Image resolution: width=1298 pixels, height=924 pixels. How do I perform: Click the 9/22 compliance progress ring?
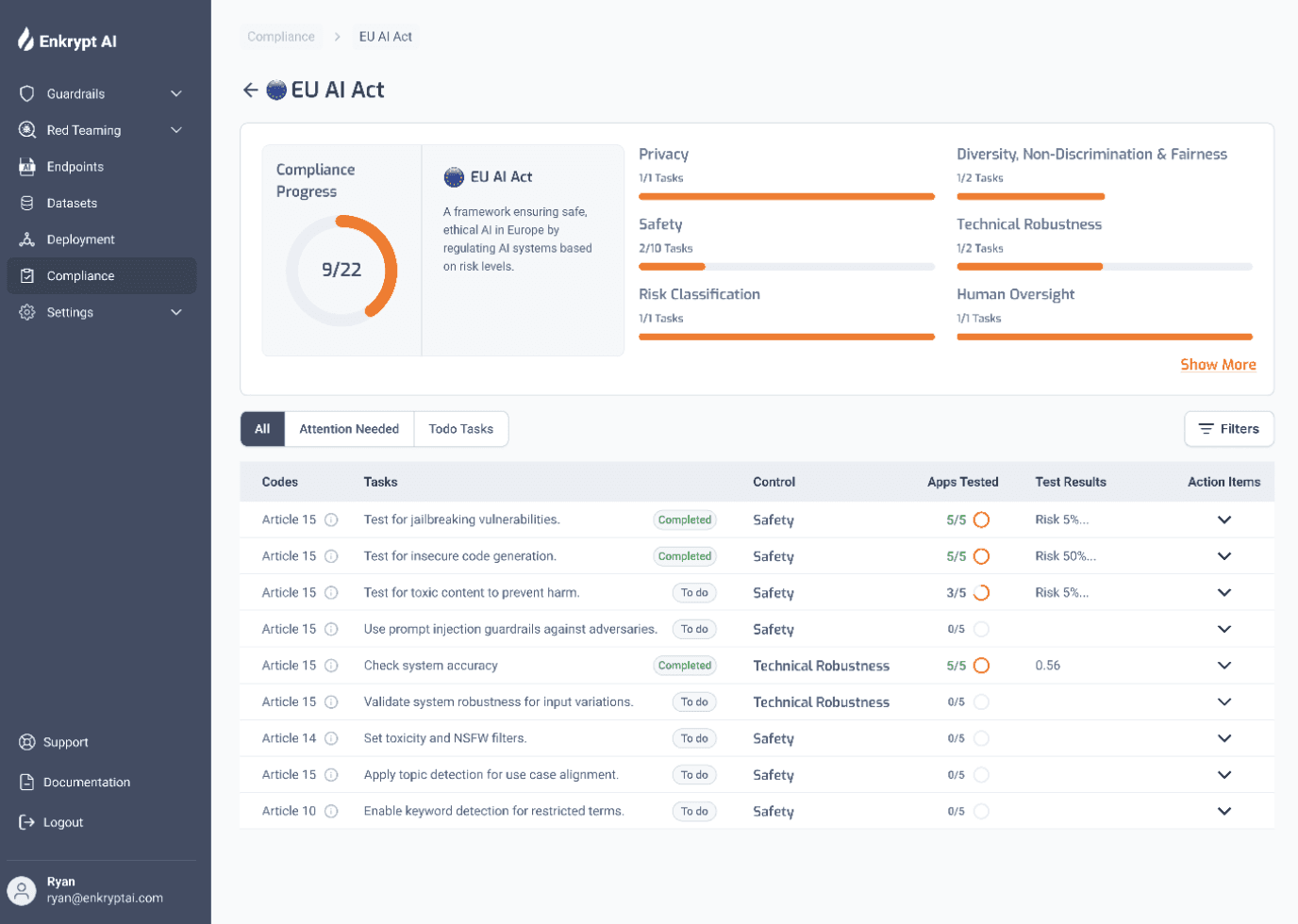(x=341, y=271)
